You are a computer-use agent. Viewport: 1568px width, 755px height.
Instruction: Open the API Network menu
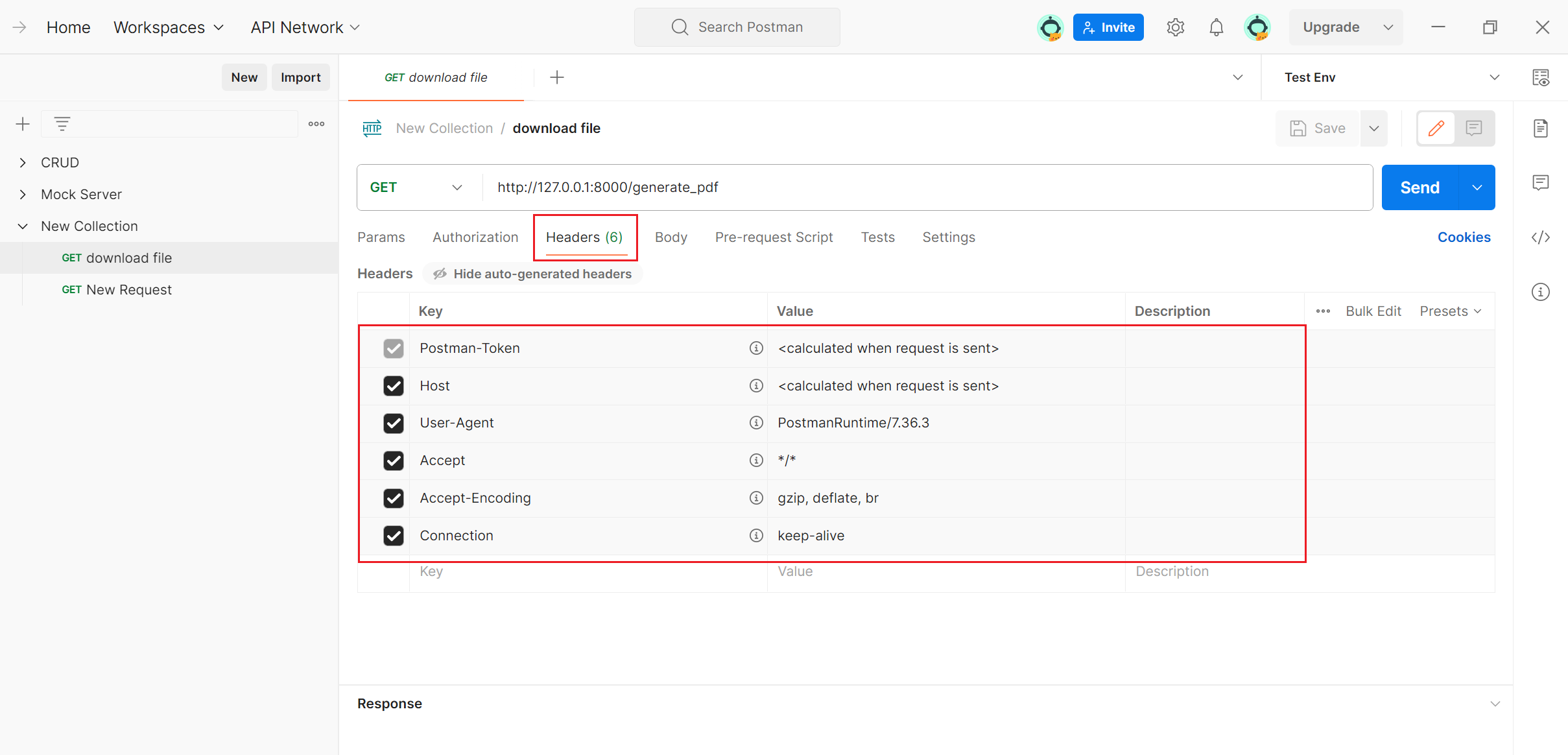pos(305,27)
